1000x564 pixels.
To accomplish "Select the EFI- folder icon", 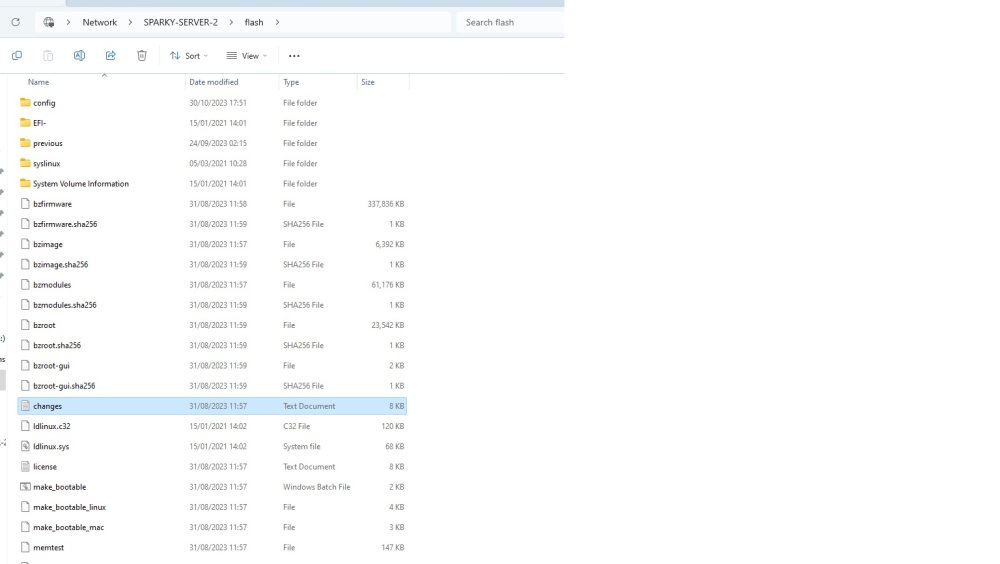I will point(25,122).
